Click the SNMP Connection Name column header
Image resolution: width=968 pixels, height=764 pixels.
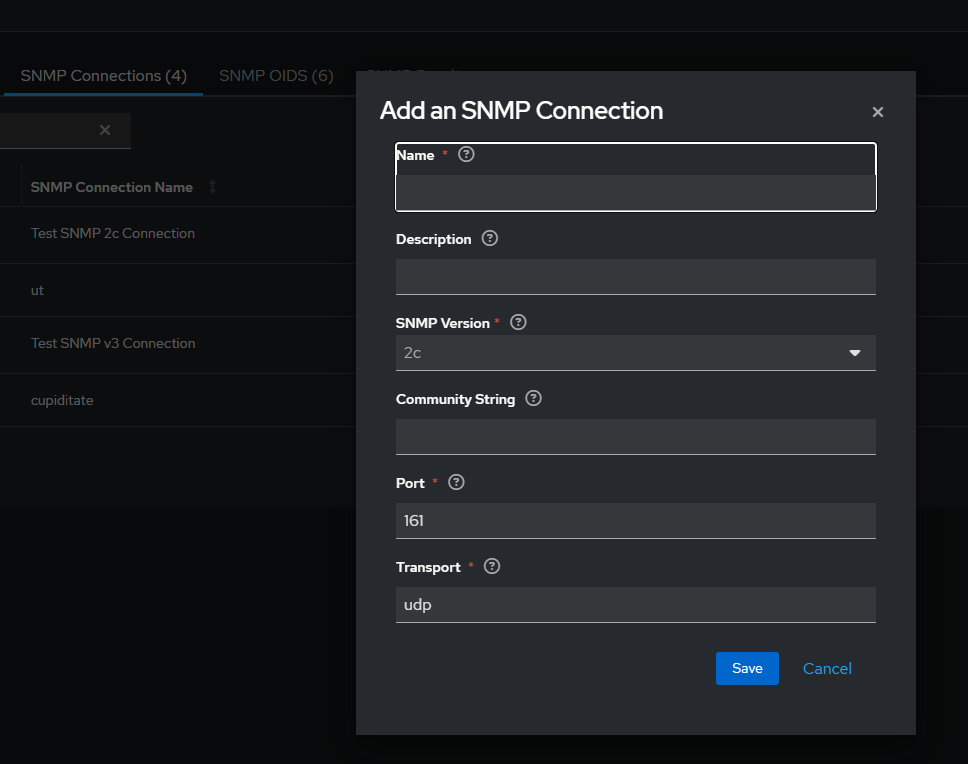tap(112, 187)
